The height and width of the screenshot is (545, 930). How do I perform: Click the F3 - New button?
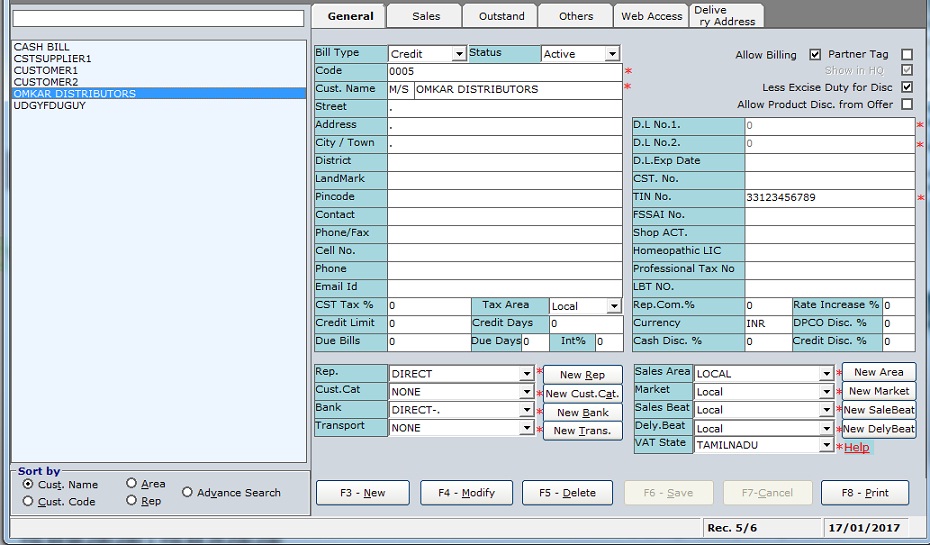pyautogui.click(x=362, y=493)
